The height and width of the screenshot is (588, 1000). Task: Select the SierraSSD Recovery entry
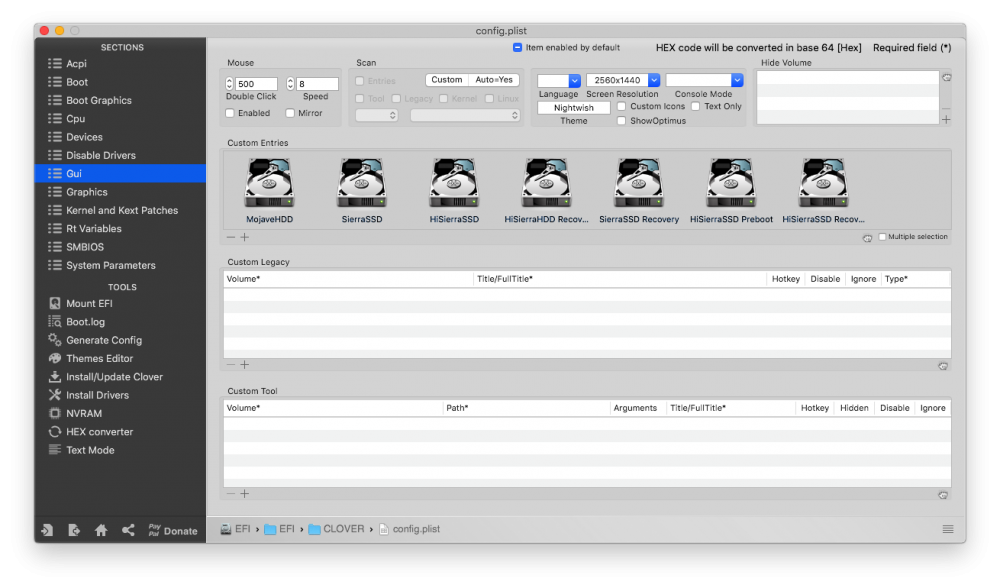[638, 191]
